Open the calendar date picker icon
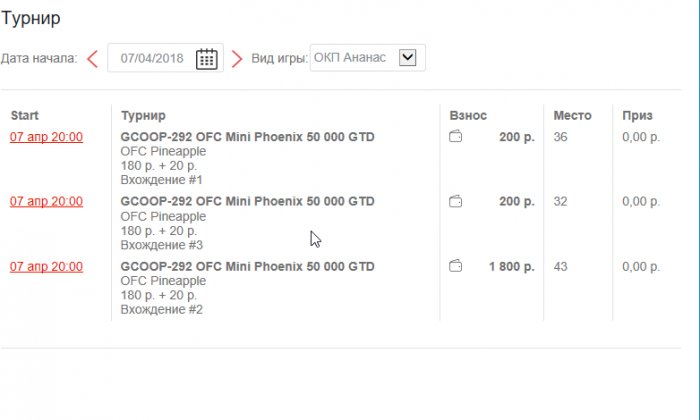The image size is (700, 420). click(206, 58)
